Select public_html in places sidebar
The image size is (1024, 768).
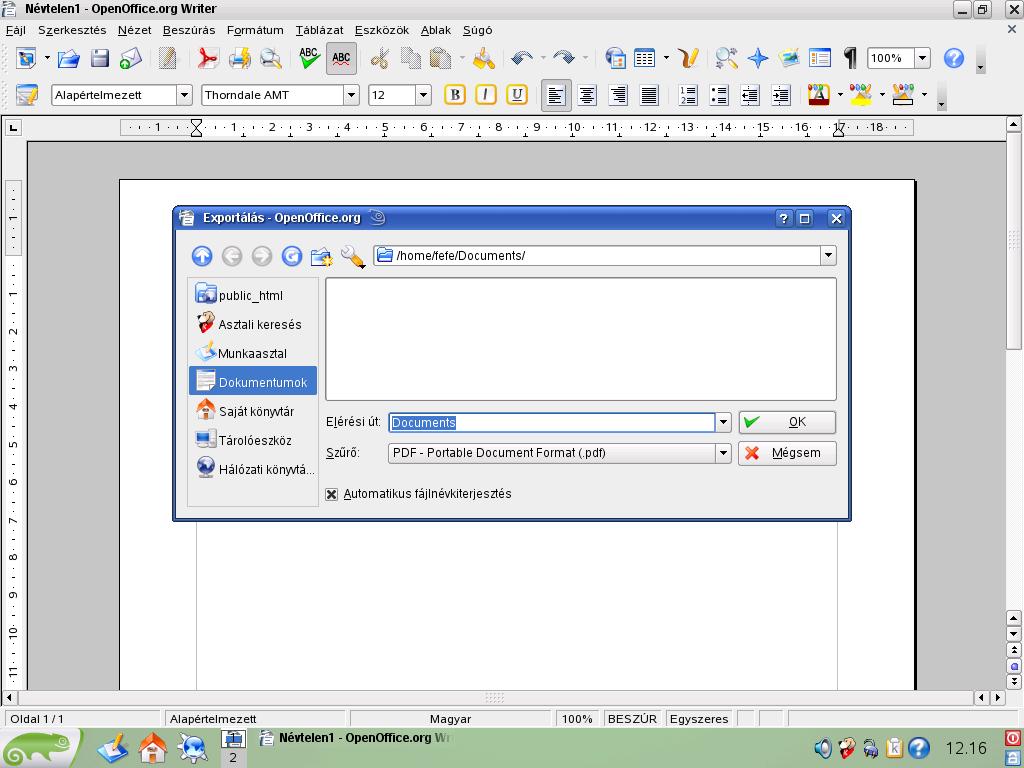click(253, 295)
